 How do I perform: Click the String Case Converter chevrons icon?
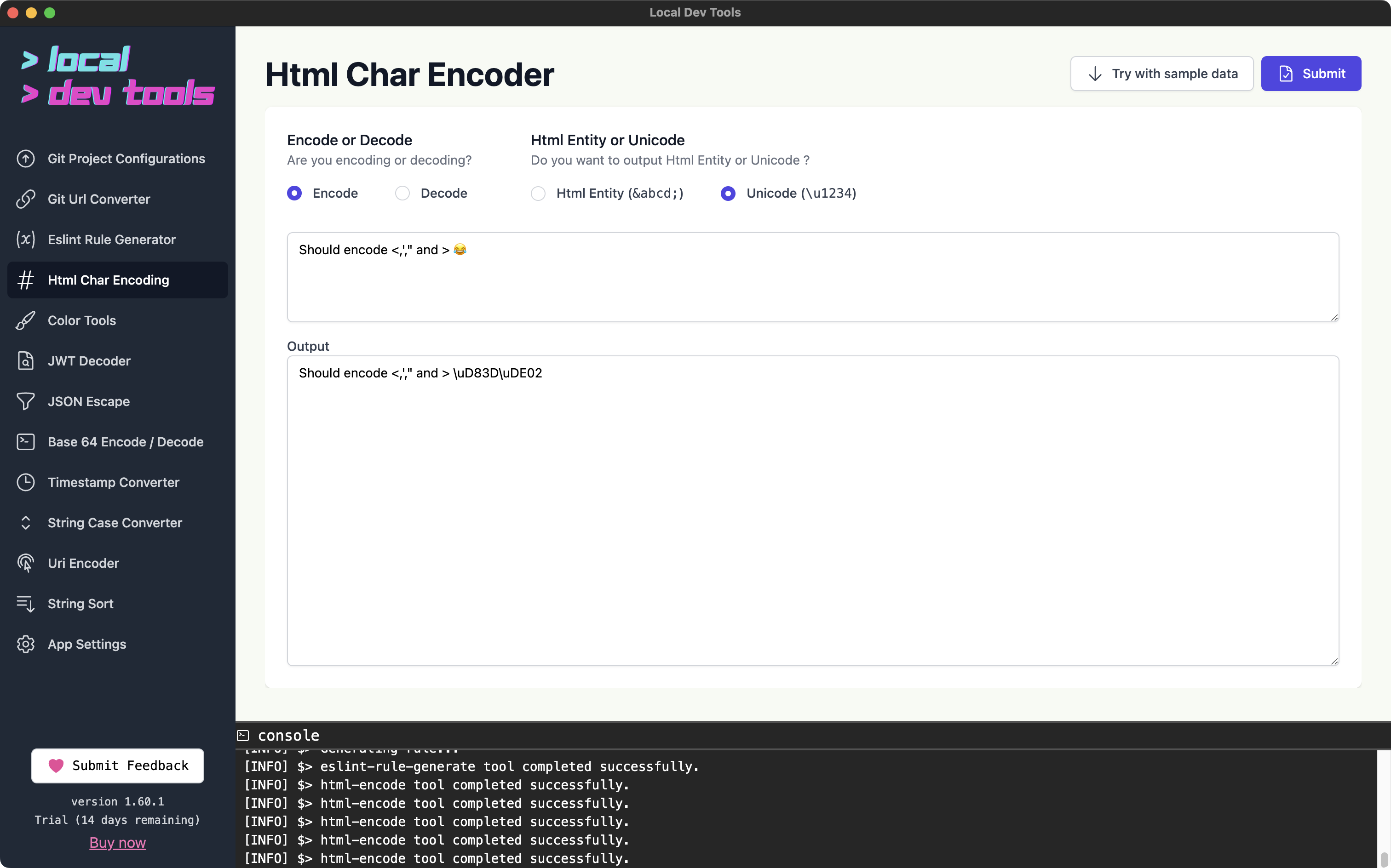click(x=26, y=523)
